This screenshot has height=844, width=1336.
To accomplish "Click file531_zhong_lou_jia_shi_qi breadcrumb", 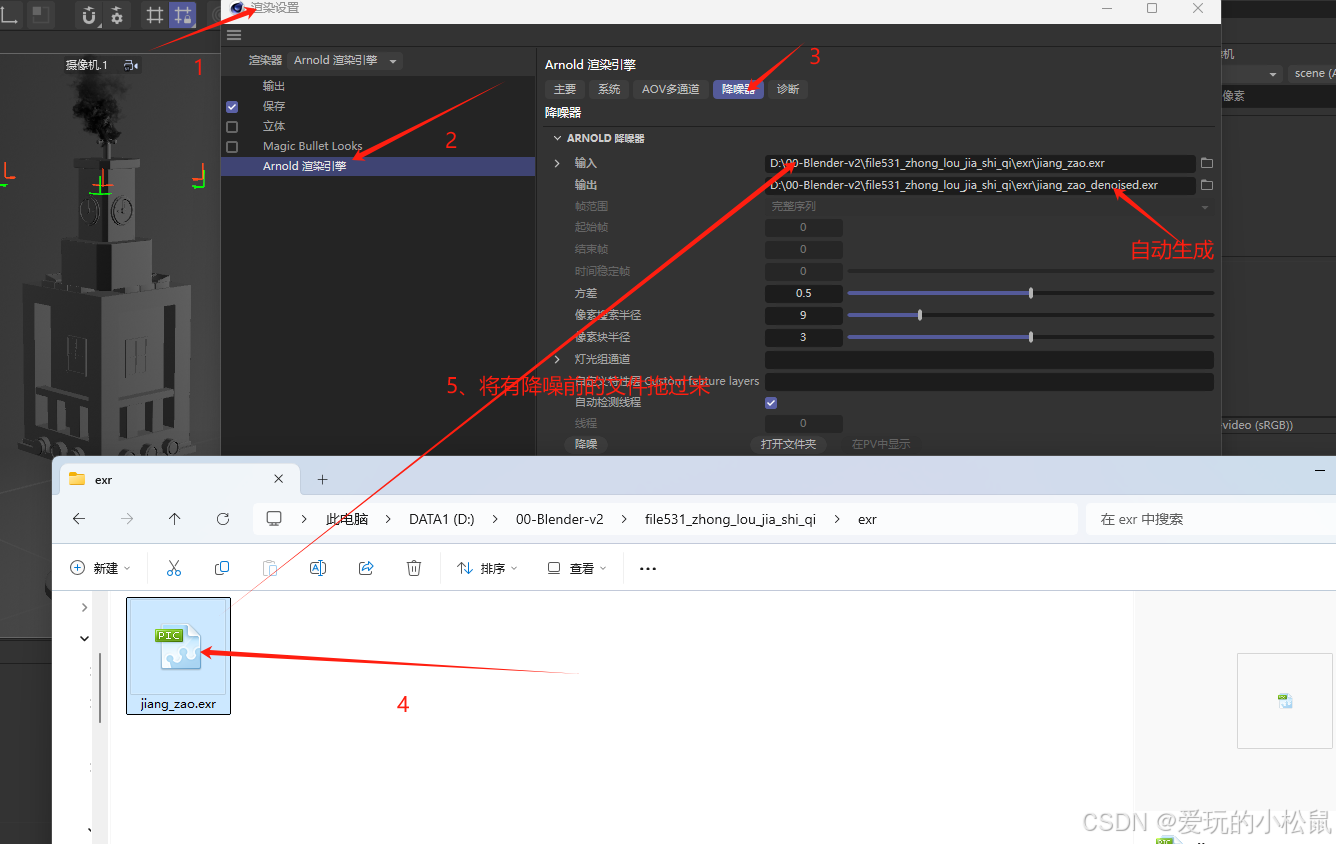I will pyautogui.click(x=730, y=519).
